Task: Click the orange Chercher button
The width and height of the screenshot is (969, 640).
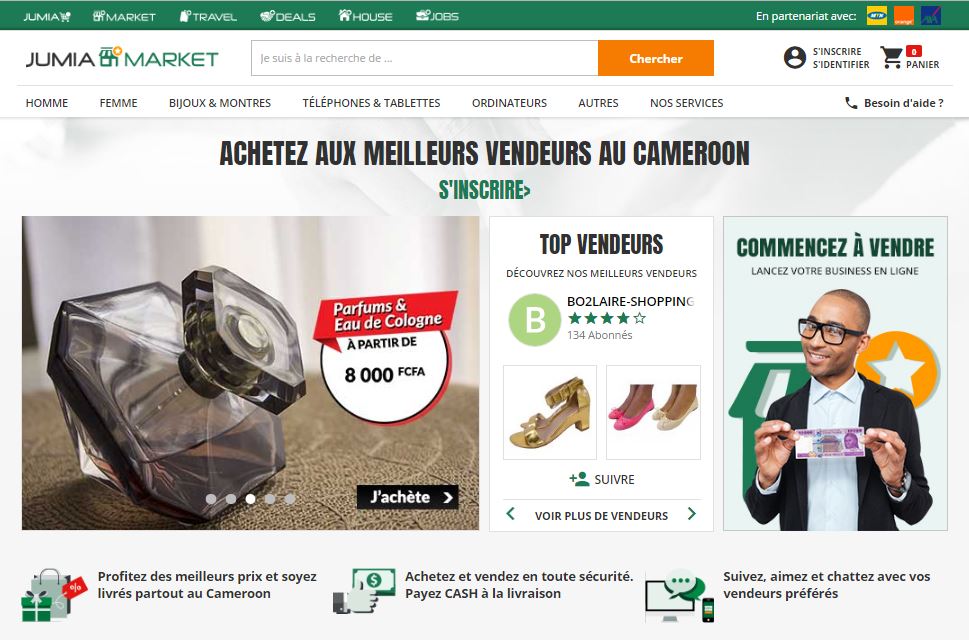Action: [656, 58]
